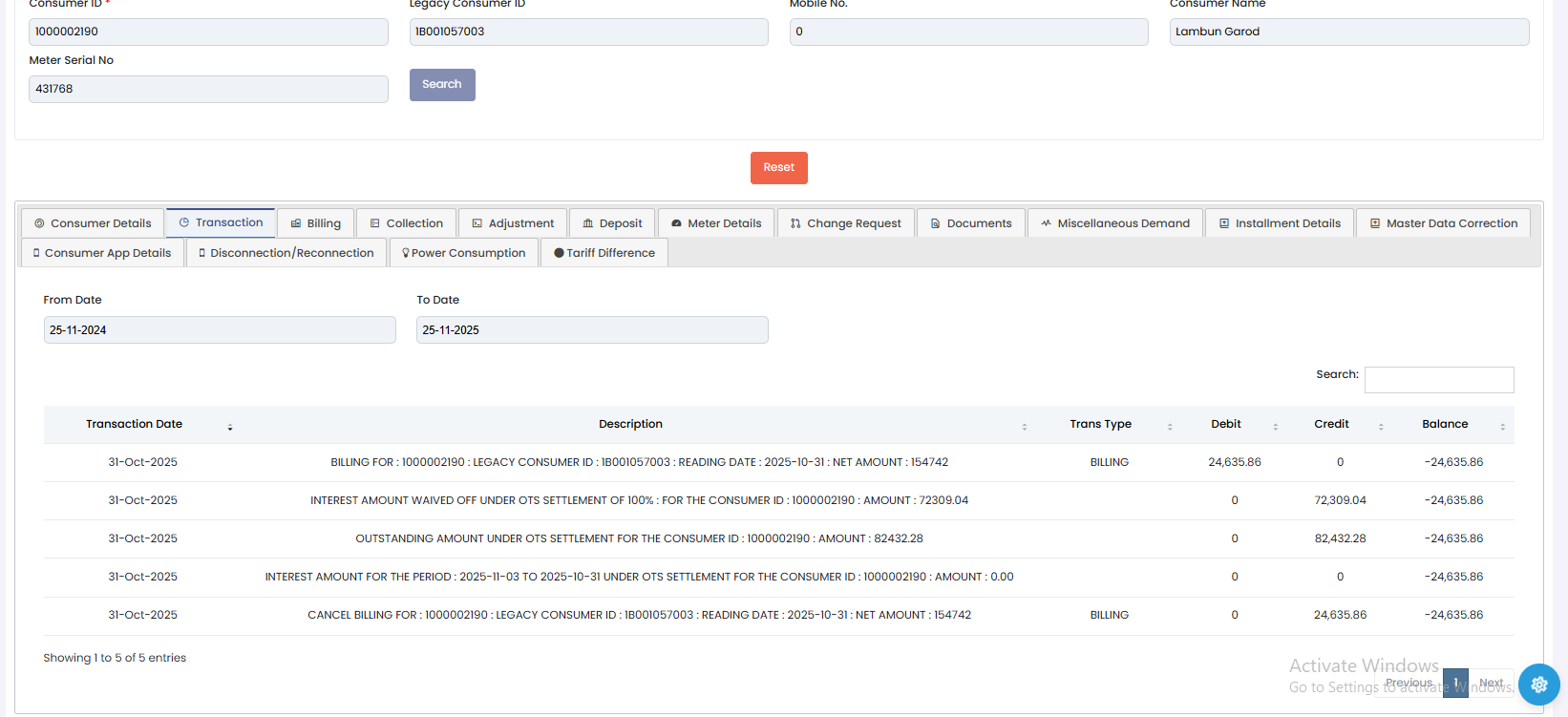This screenshot has height=717, width=1568.
Task: Click the credit value 82,432.28
Action: tap(1340, 538)
